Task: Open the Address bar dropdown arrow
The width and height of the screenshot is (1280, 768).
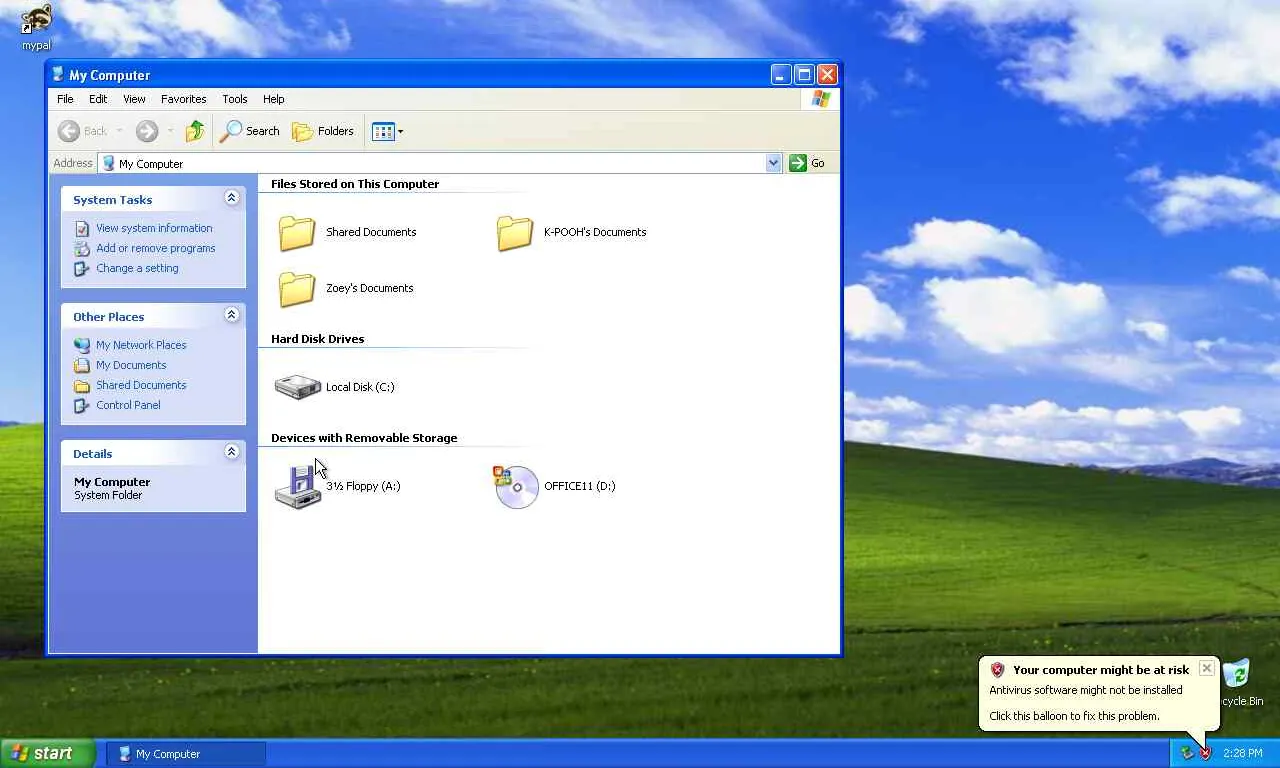Action: tap(773, 163)
